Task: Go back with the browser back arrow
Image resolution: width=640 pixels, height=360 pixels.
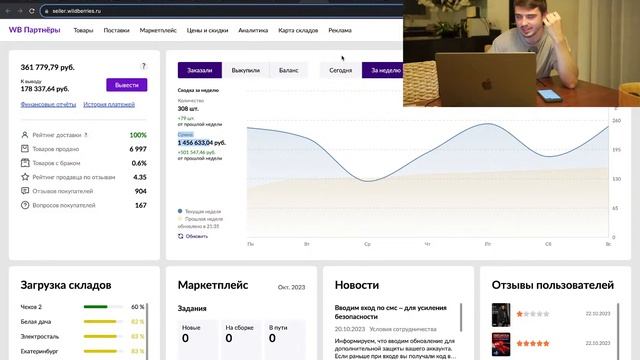Action: (x=8, y=11)
